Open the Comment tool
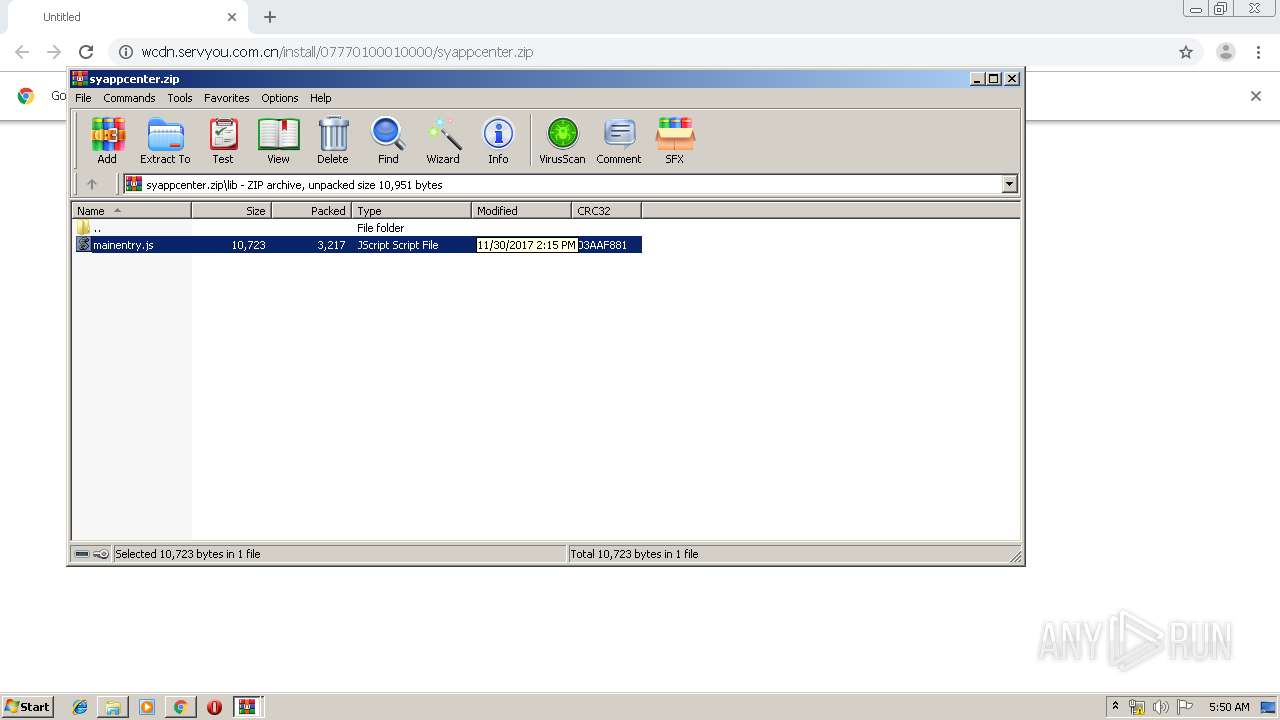The image size is (1280, 720). 619,140
